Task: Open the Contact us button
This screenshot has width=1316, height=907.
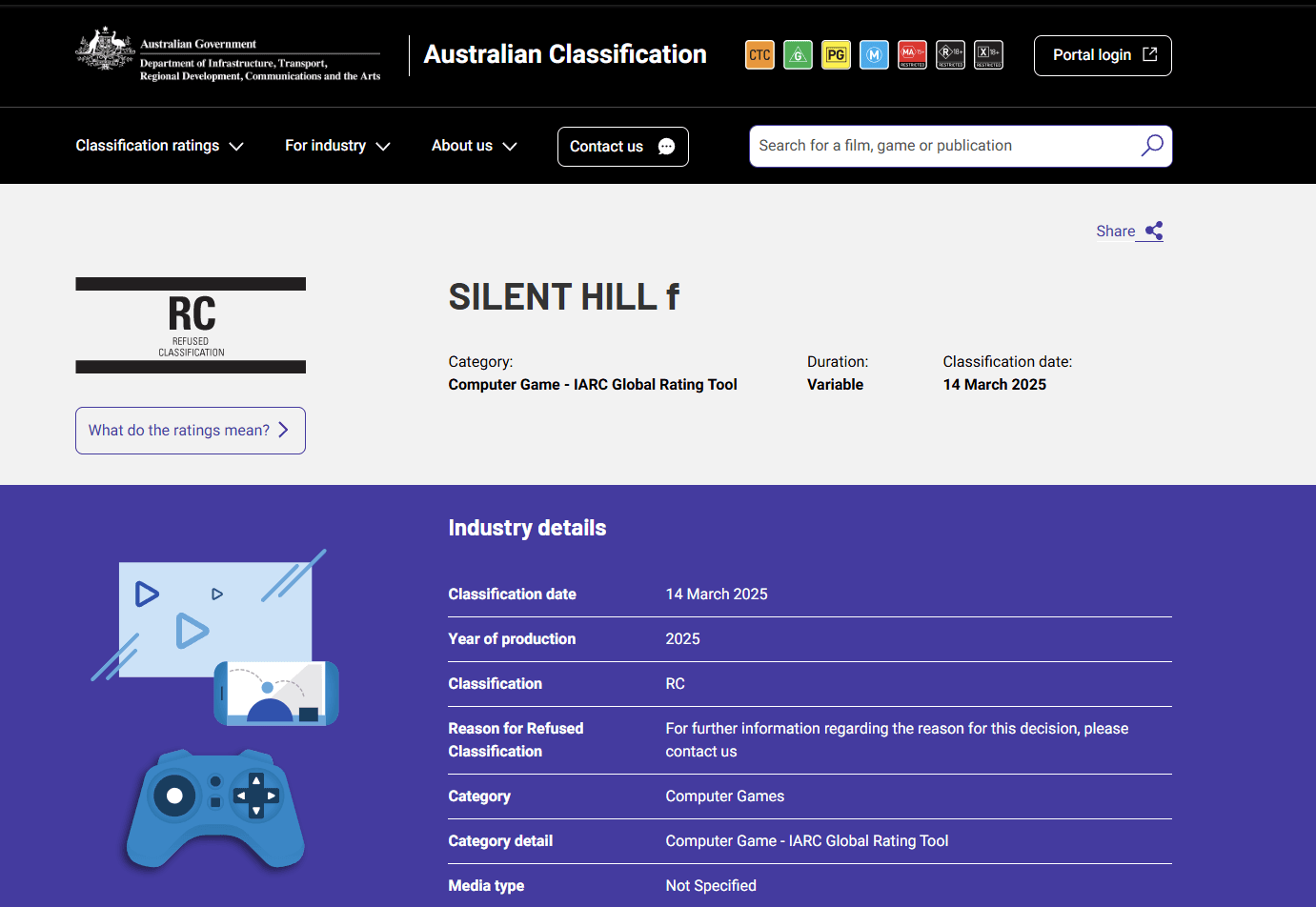Action: [x=622, y=147]
